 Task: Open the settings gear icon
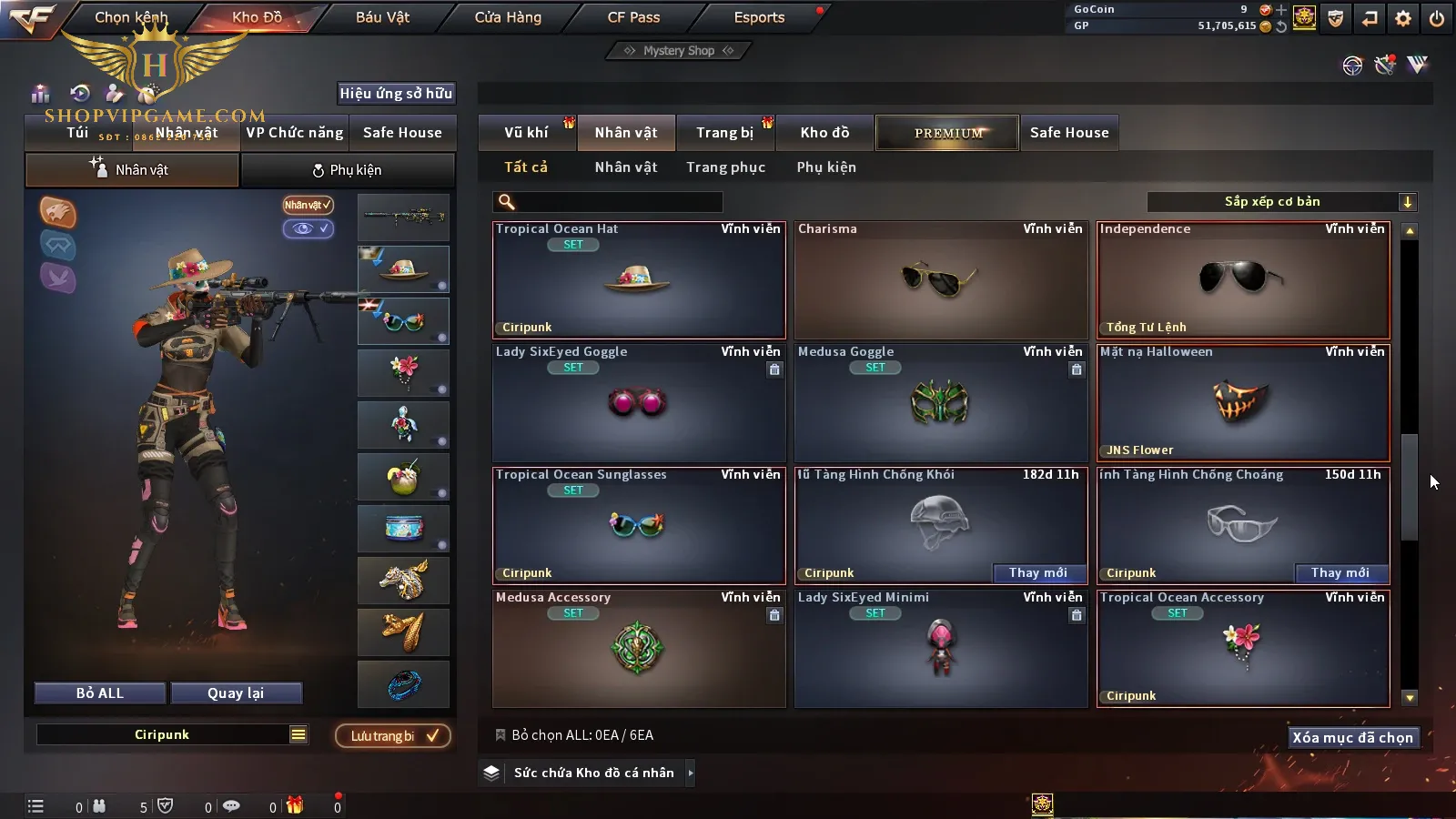[x=1402, y=18]
